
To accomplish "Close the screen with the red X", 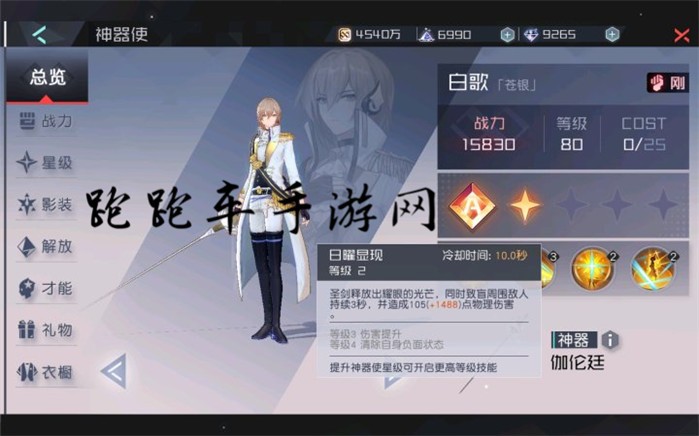I will click(682, 35).
